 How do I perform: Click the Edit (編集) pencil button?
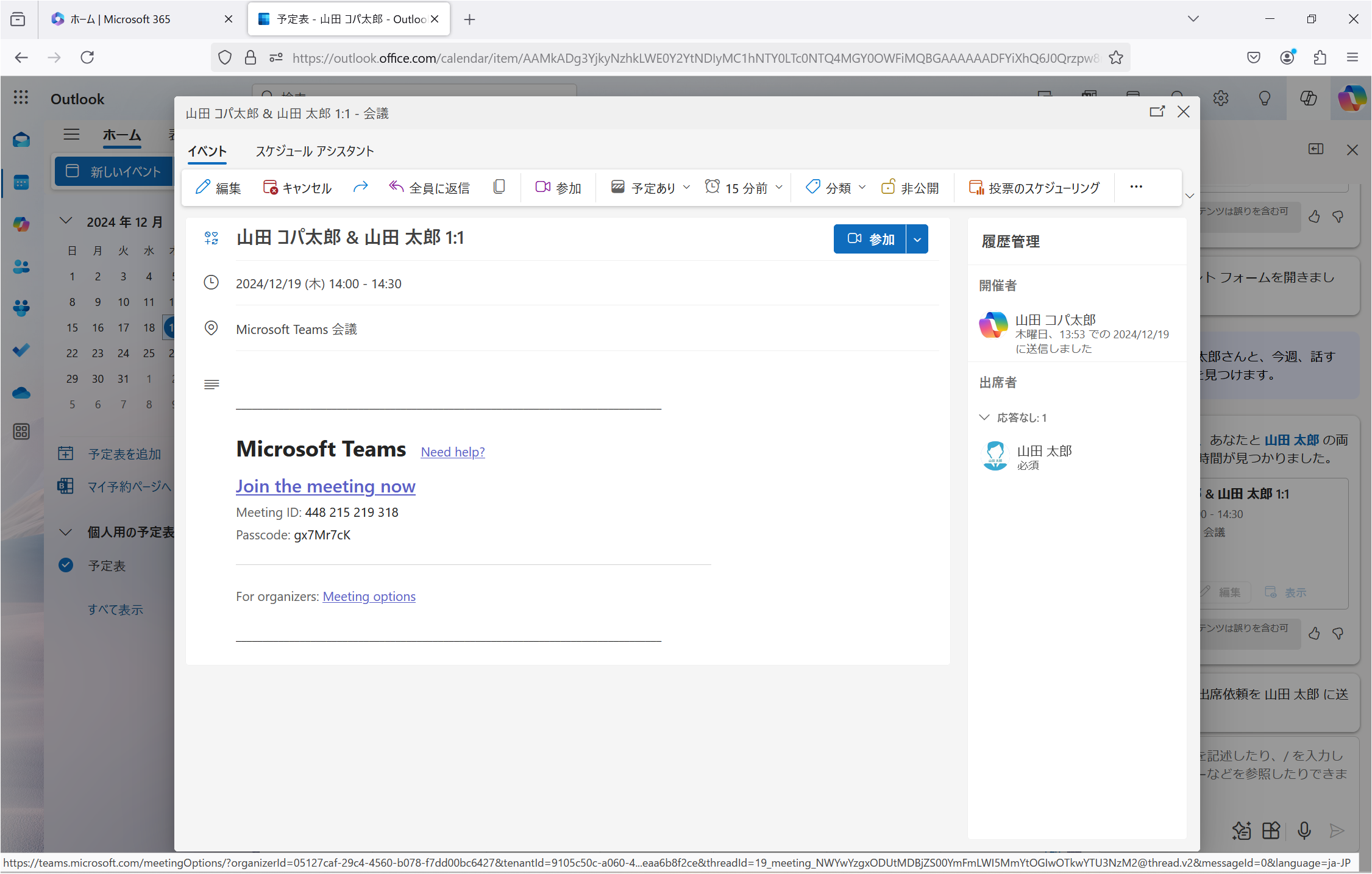point(218,188)
